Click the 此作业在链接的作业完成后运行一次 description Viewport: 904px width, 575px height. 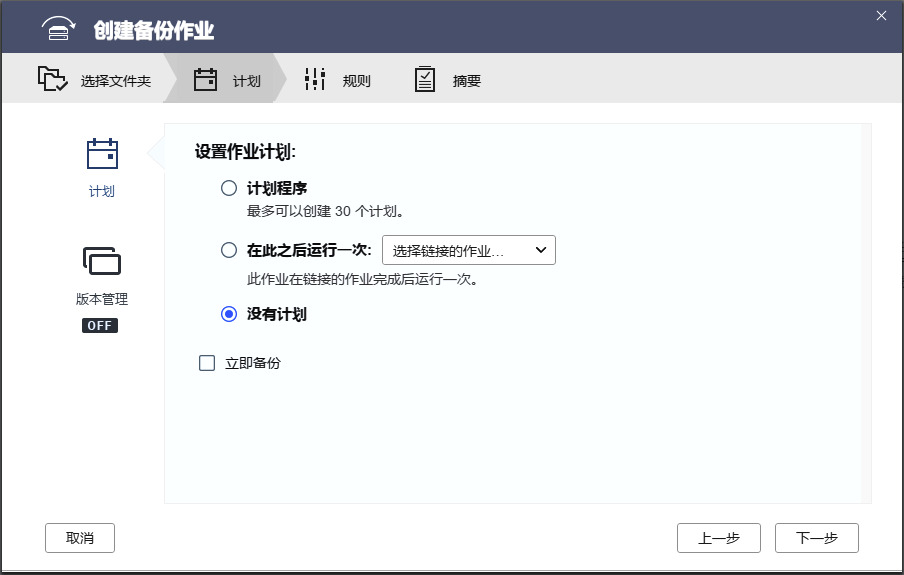tap(362, 279)
